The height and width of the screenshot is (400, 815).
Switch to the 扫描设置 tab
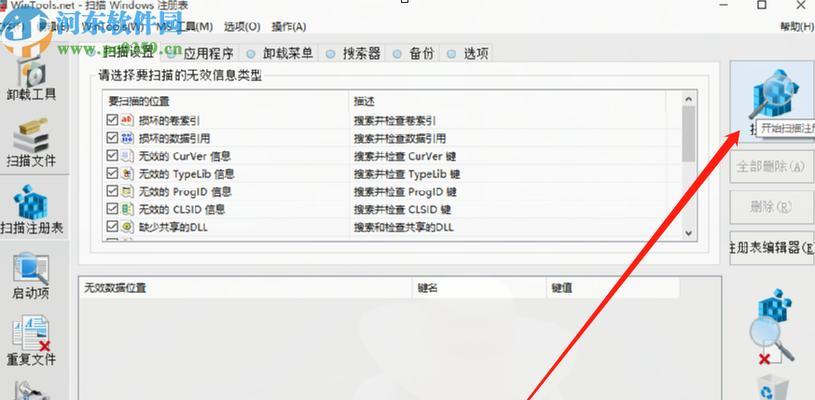click(x=121, y=52)
